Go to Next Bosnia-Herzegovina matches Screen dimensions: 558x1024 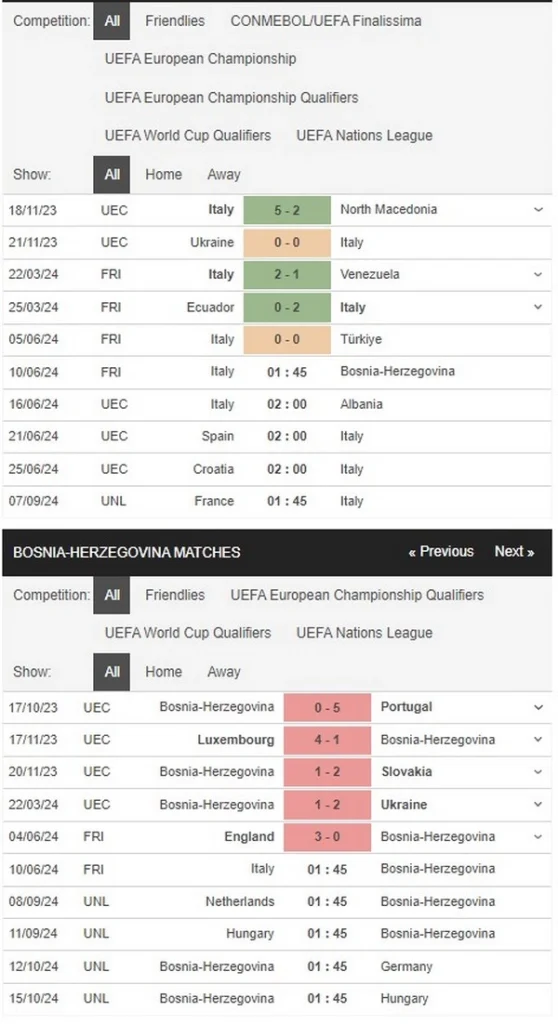514,551
